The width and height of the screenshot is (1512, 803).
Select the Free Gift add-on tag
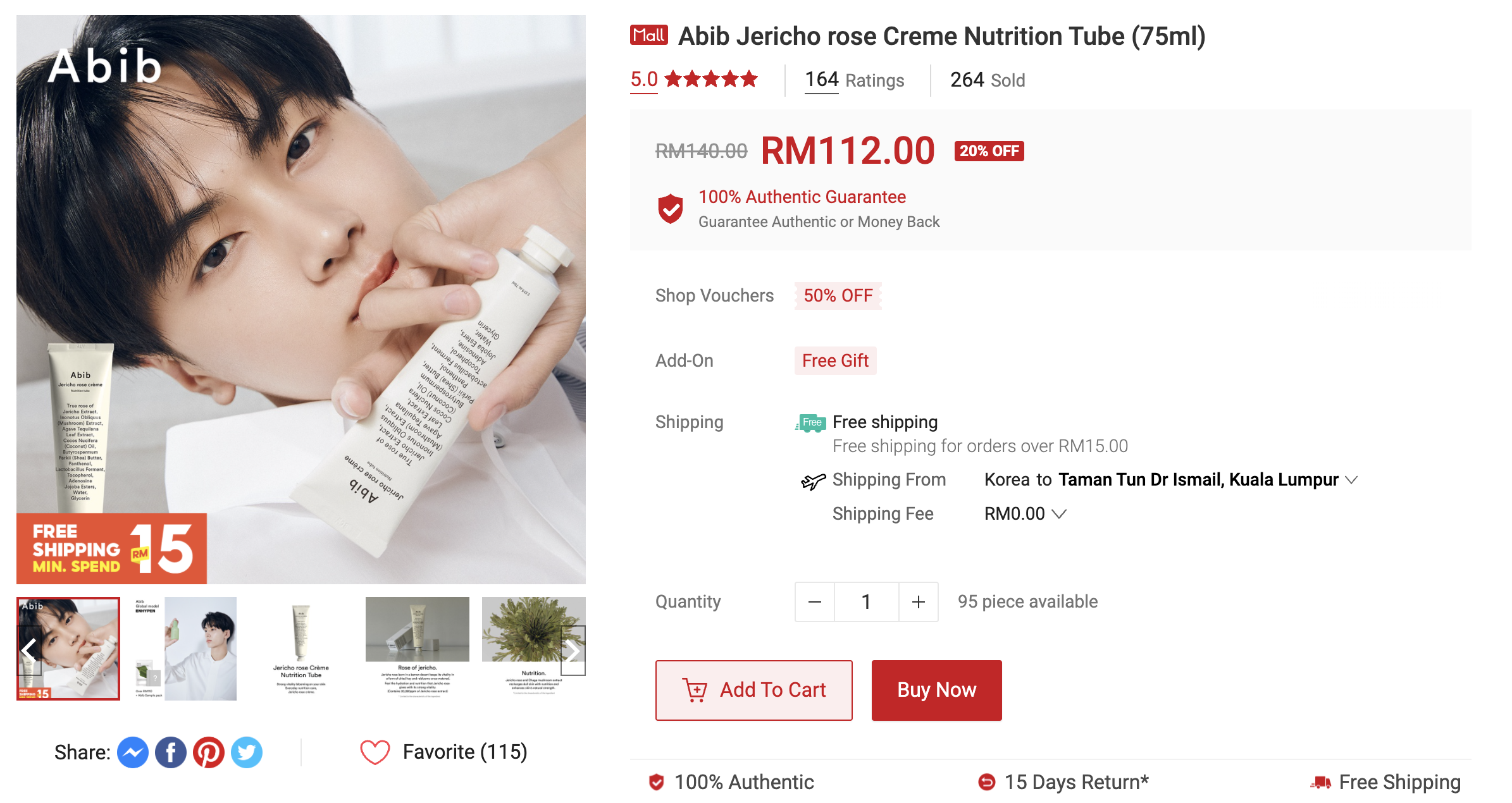[836, 361]
